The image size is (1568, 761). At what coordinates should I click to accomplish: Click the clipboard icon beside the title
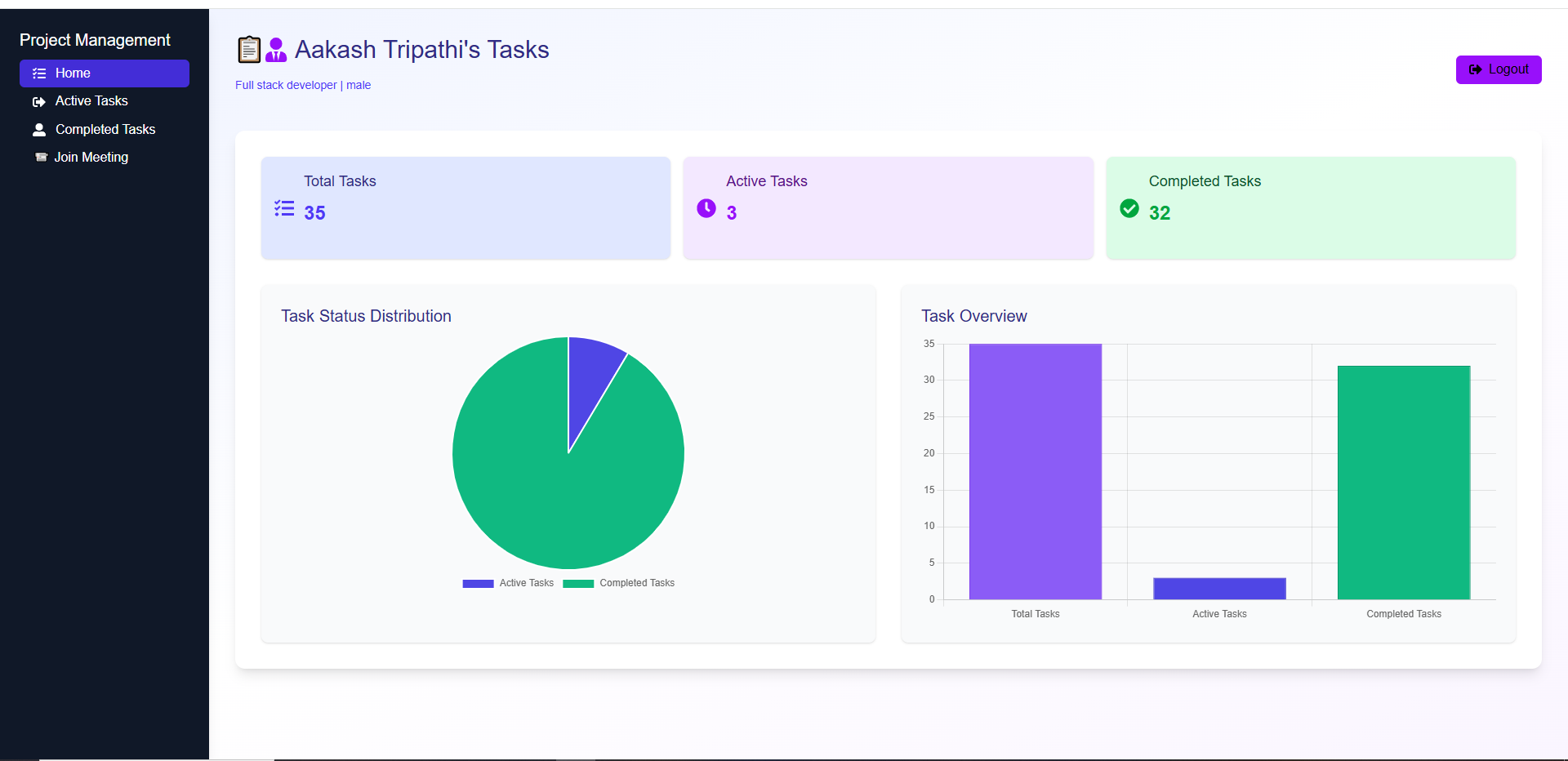pos(249,50)
